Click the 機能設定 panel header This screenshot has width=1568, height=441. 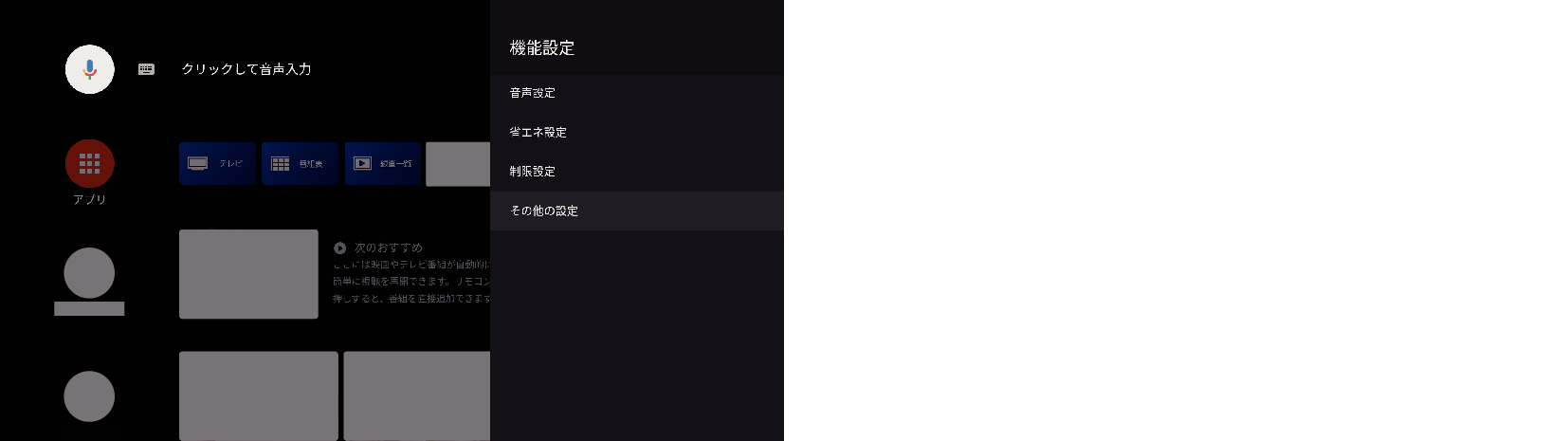click(x=542, y=47)
